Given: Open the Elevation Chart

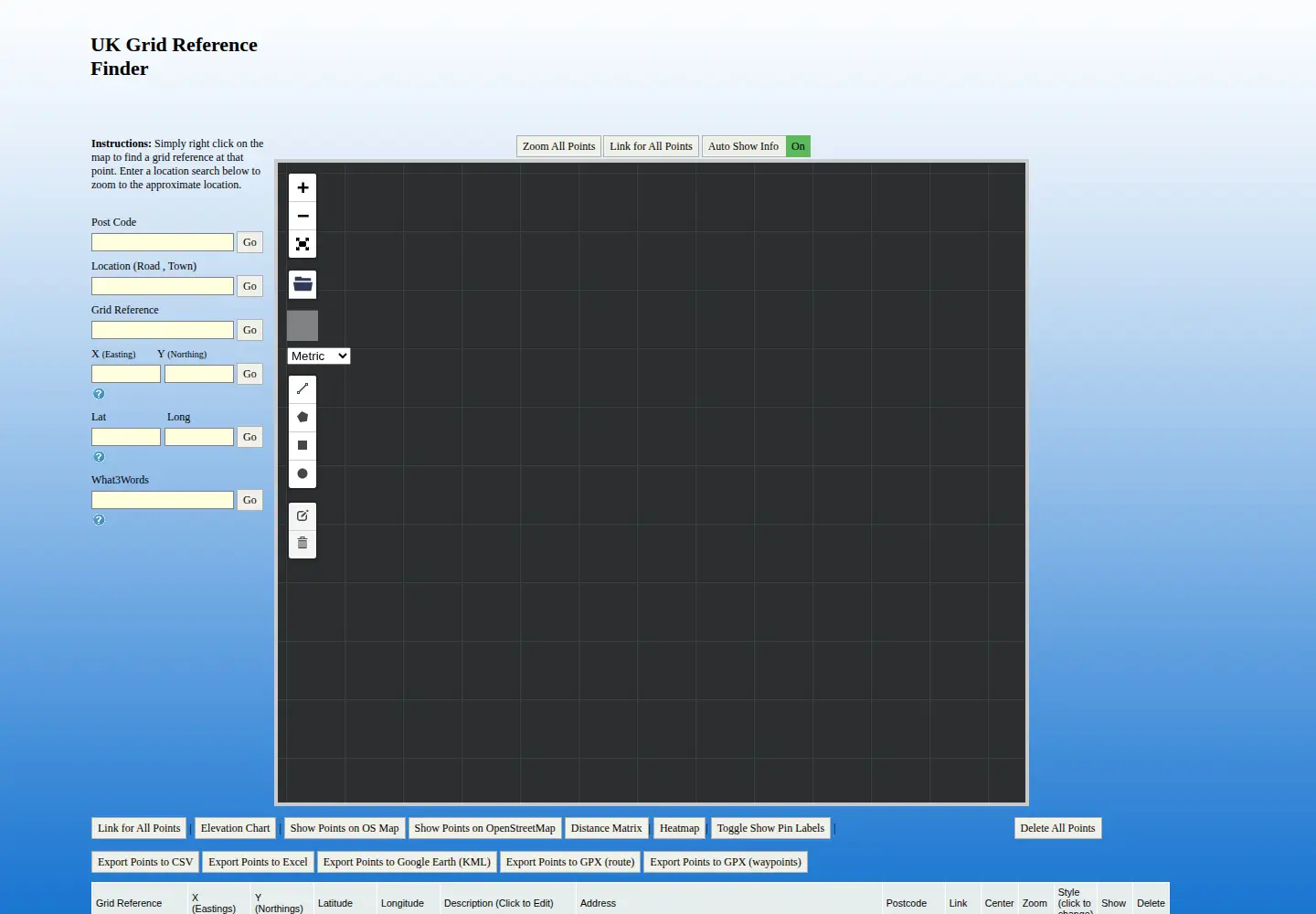Looking at the screenshot, I should coord(235,828).
